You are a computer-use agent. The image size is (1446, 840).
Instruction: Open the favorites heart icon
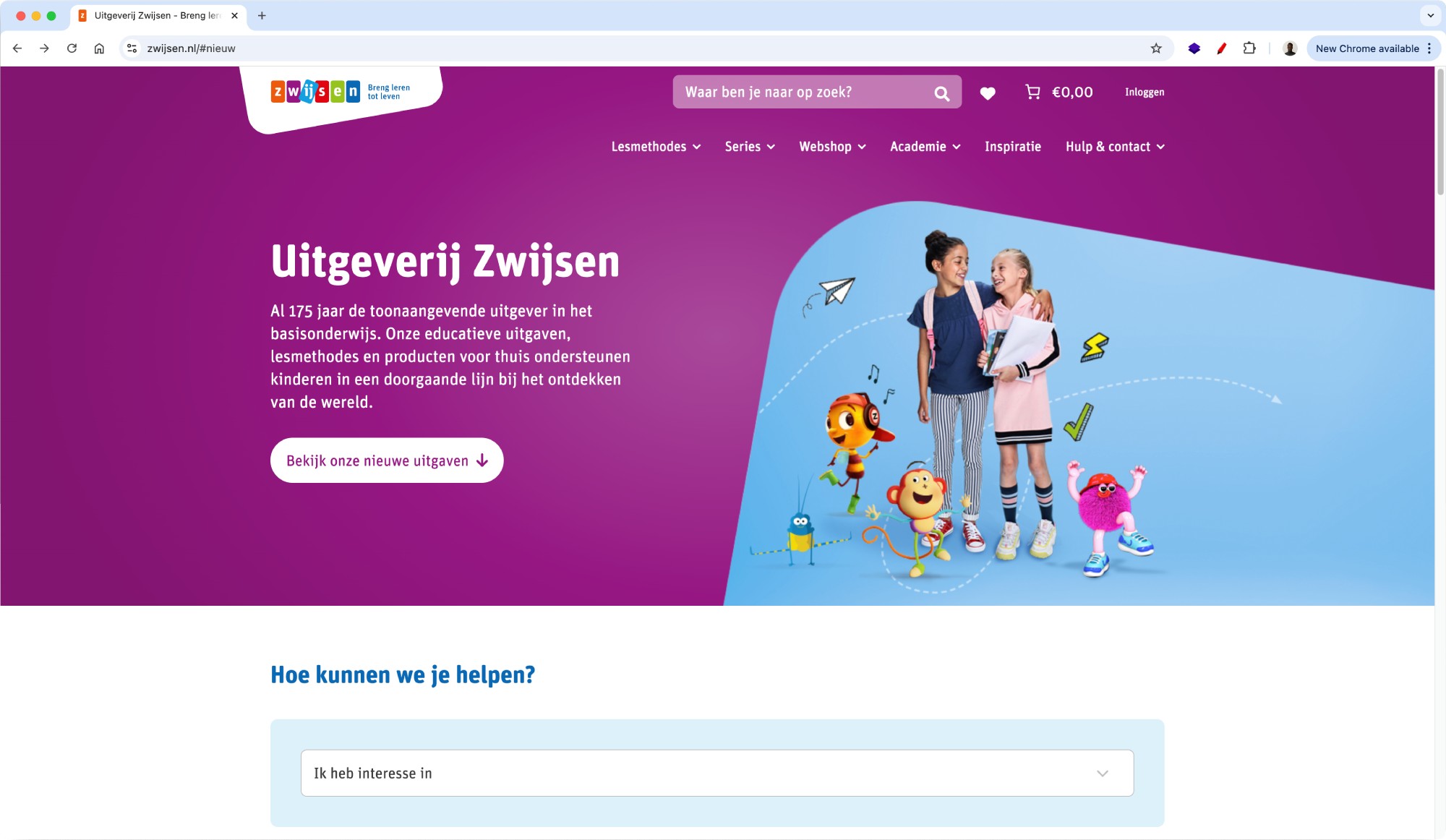(x=988, y=93)
